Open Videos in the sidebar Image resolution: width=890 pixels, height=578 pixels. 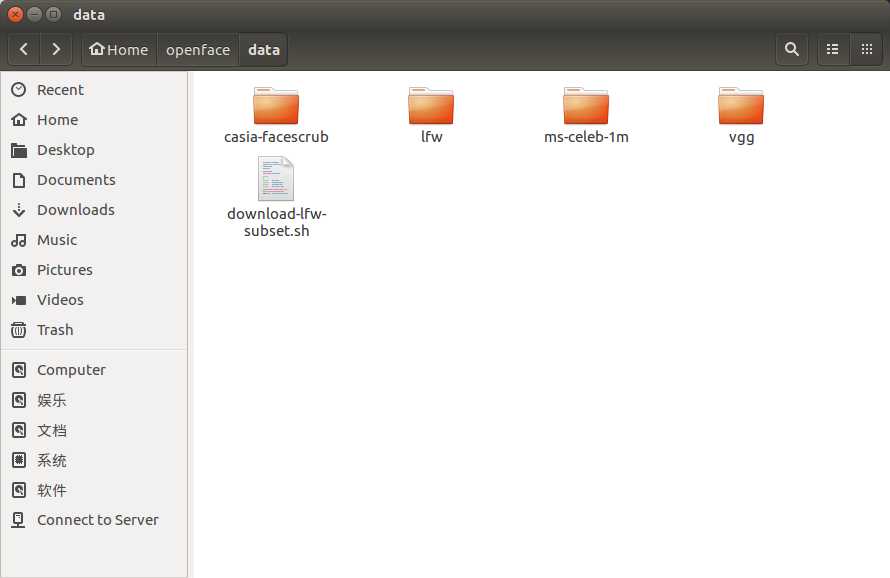point(94,300)
